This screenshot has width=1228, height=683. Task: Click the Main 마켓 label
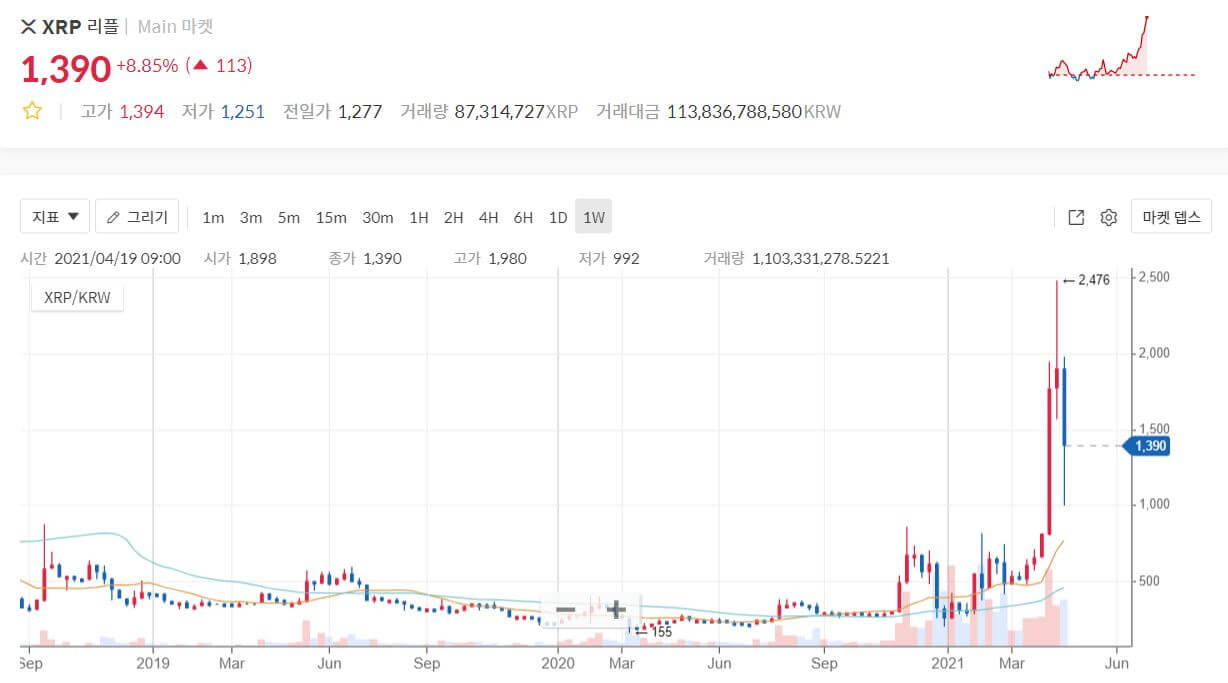click(x=175, y=27)
